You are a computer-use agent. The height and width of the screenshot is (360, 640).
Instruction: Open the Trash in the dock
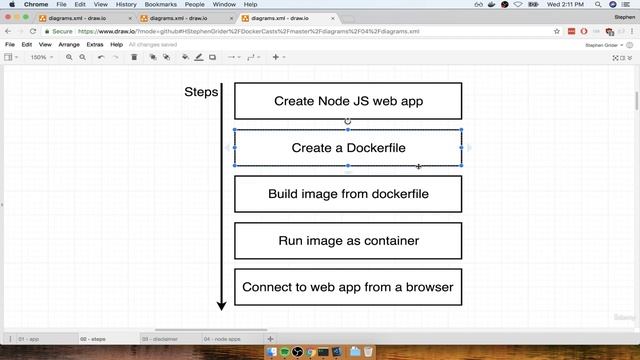tap(368, 351)
